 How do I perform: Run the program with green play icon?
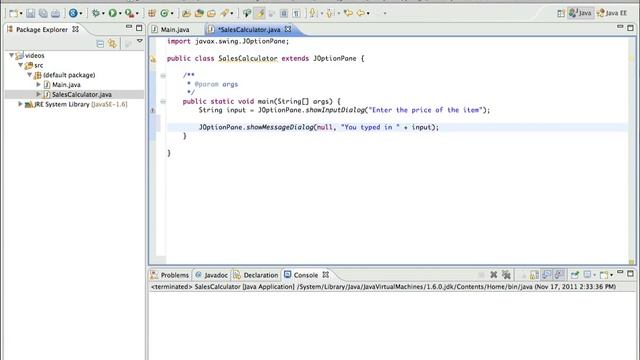click(x=112, y=13)
